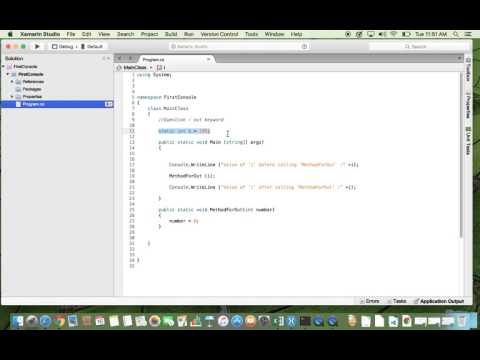Open the Xamarin Studio application menu

point(40,34)
